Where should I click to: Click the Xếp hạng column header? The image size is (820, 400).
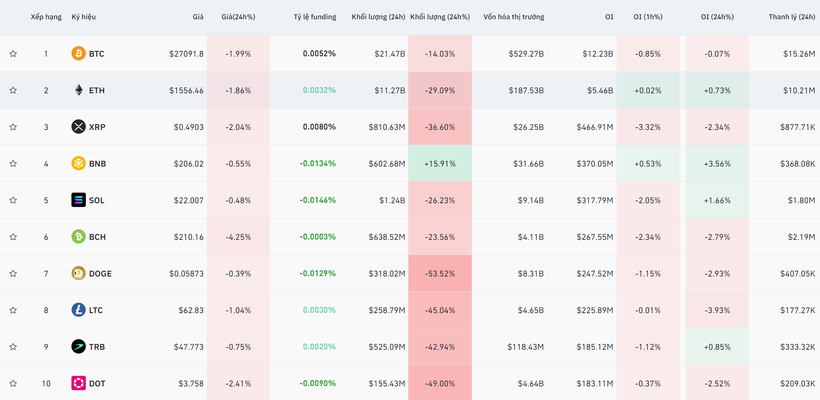click(x=45, y=17)
